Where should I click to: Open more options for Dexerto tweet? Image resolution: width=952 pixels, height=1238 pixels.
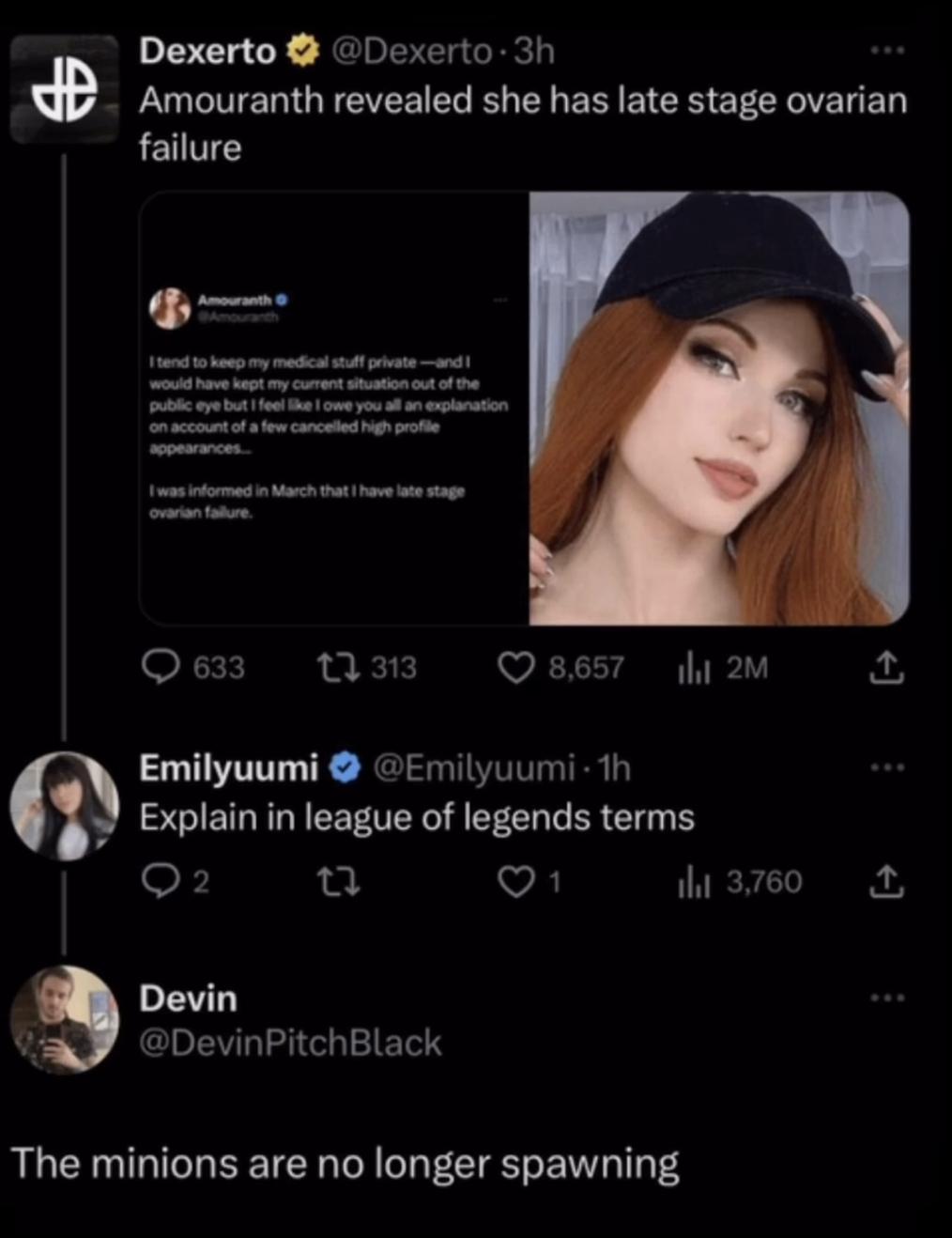[886, 50]
